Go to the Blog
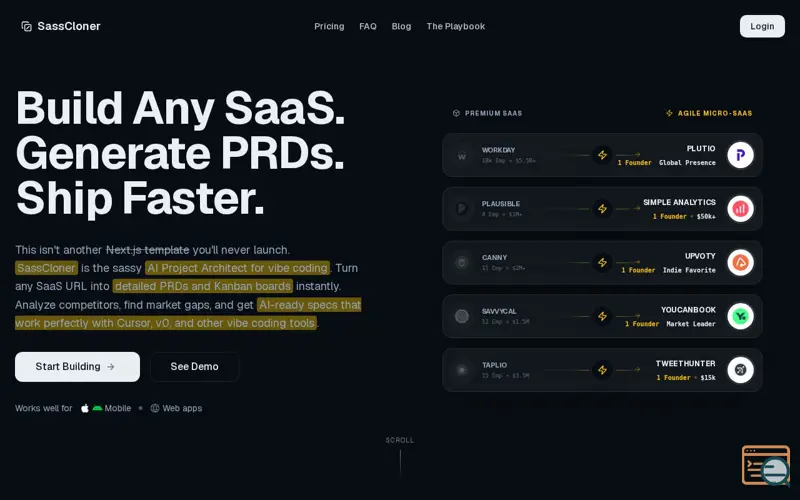The height and width of the screenshot is (500, 800). [x=402, y=26]
